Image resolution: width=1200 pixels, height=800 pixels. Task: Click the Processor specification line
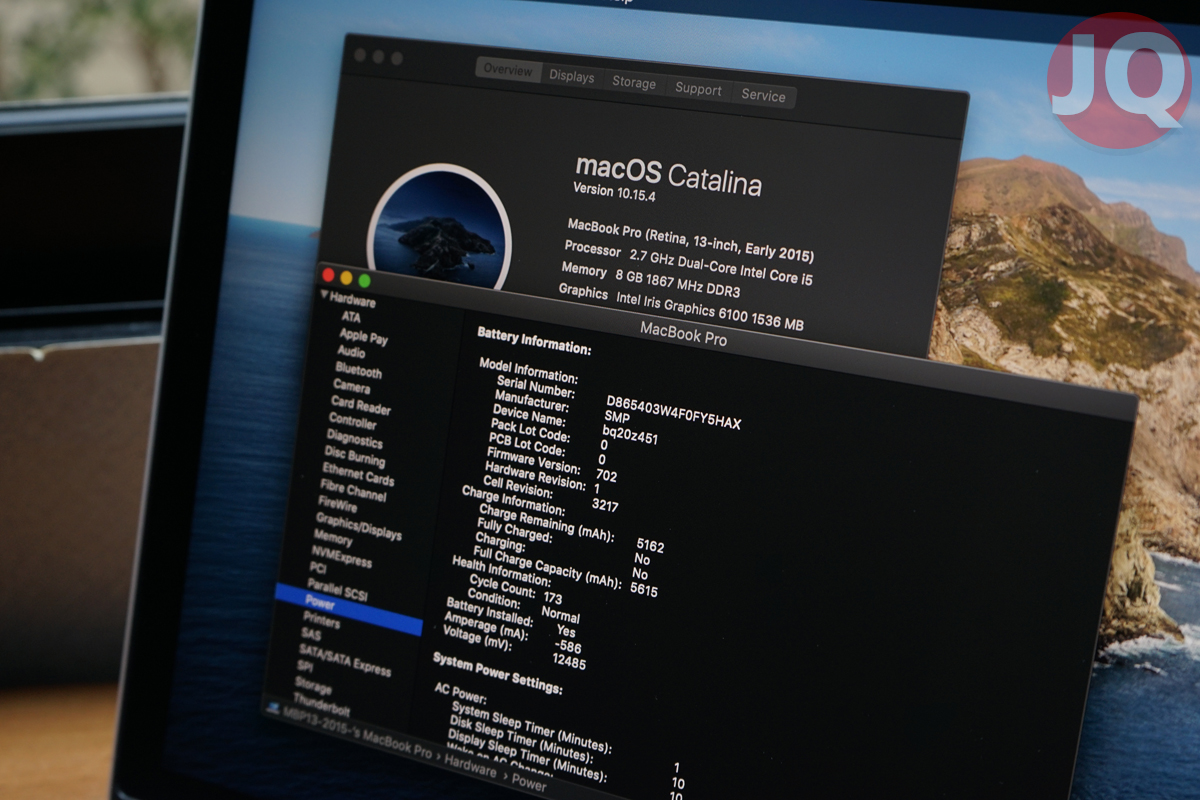688,263
